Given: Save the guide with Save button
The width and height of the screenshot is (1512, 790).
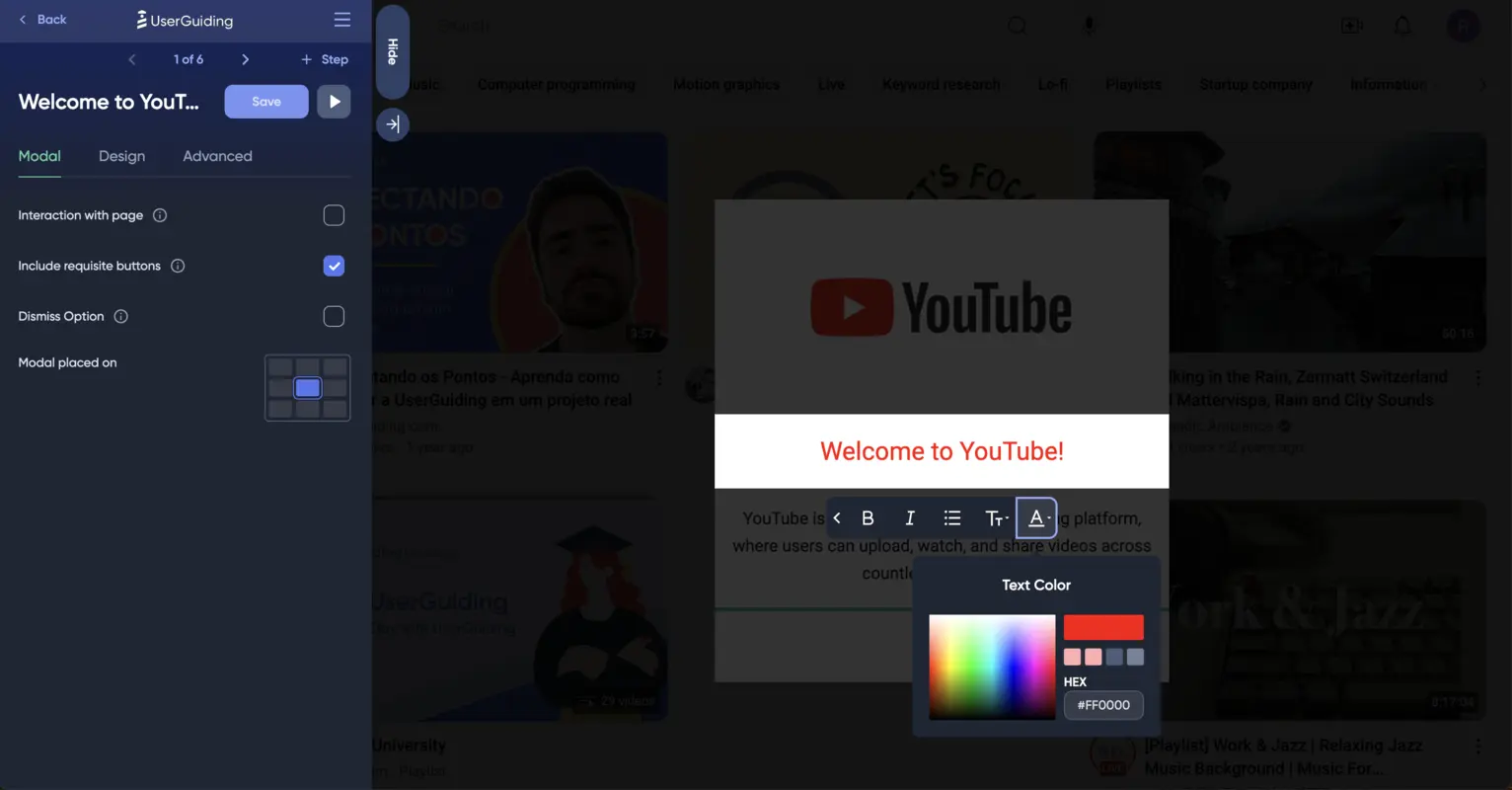Looking at the screenshot, I should coord(266,102).
